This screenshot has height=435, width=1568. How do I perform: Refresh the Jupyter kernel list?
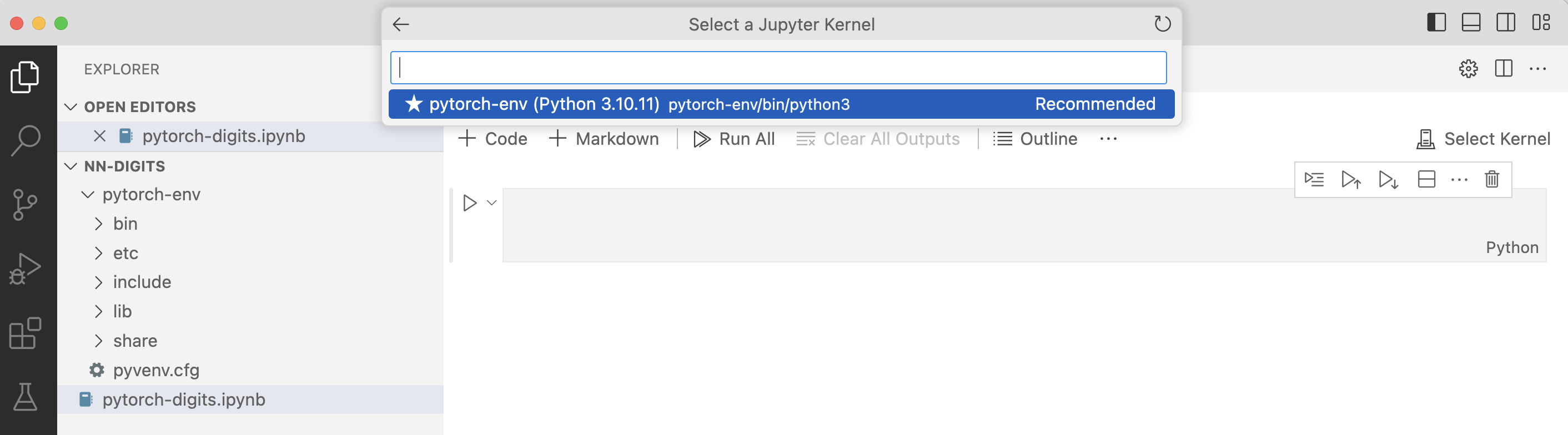(1162, 24)
